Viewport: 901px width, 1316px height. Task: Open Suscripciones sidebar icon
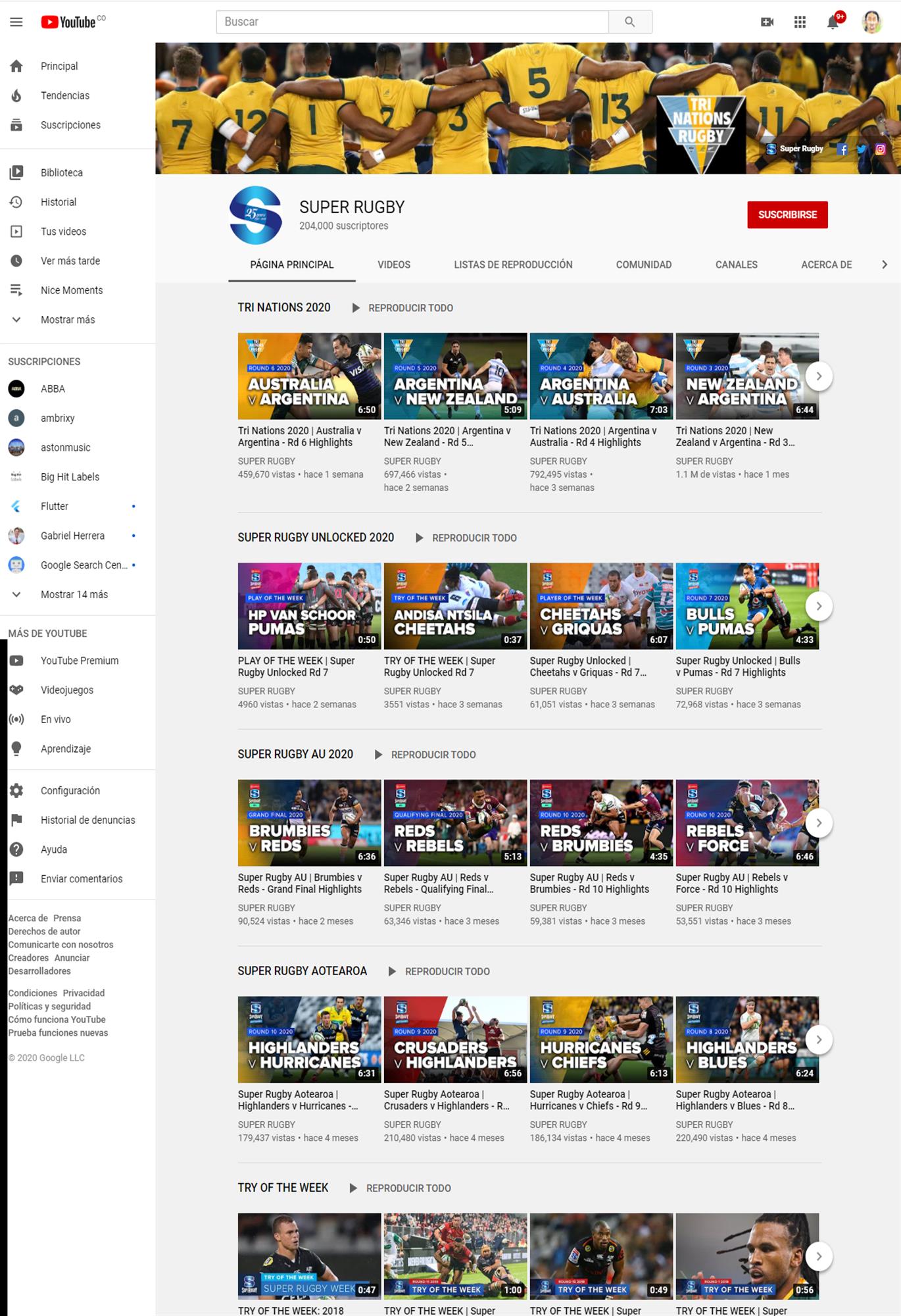pos(16,125)
